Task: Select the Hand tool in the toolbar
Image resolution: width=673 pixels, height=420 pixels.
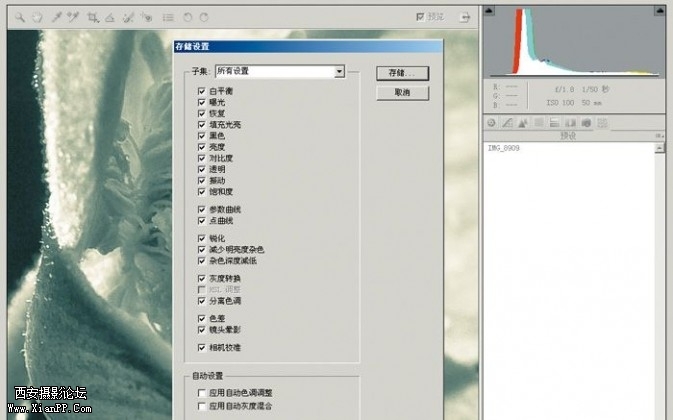Action: [37, 17]
